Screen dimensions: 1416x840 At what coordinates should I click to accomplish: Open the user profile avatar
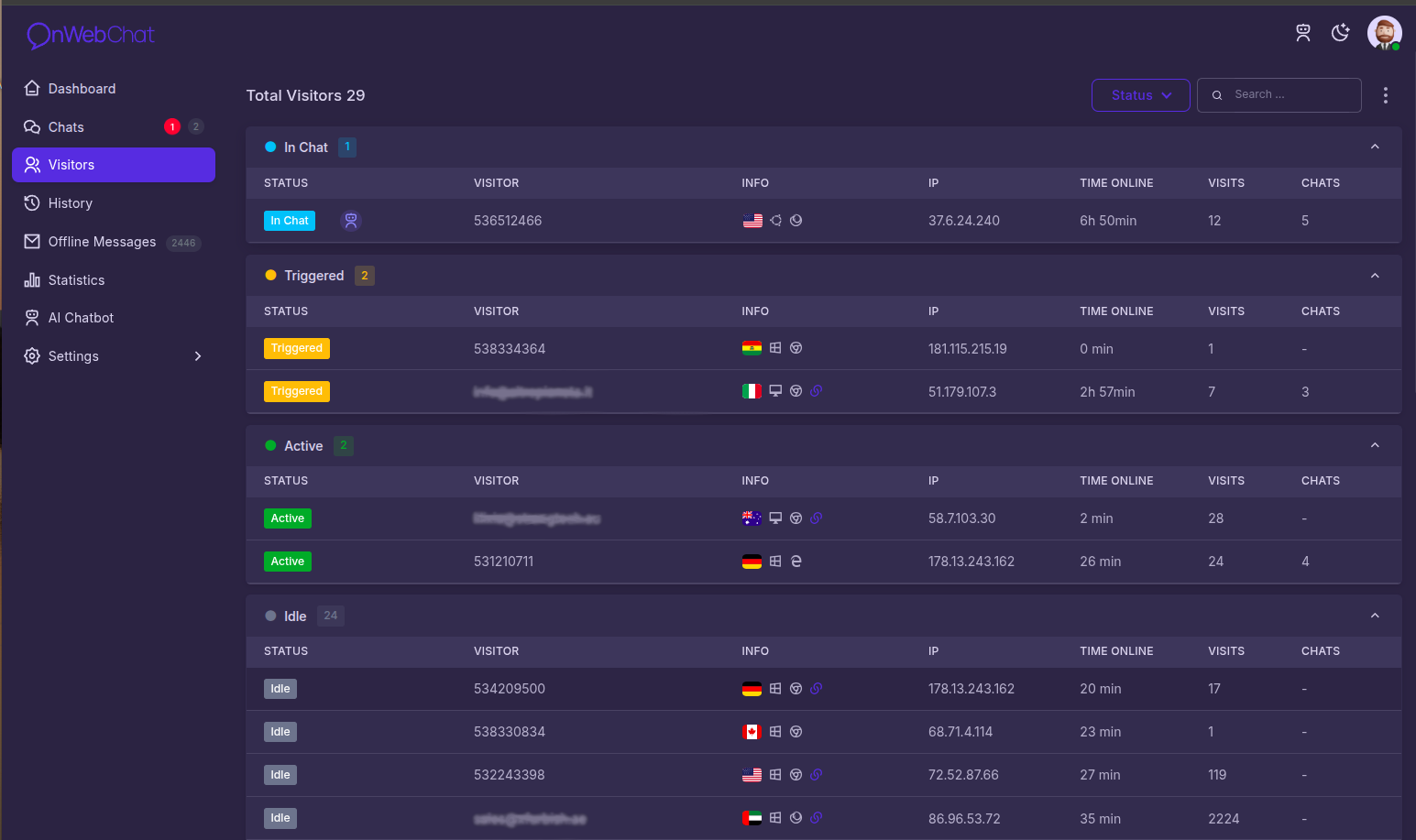coord(1384,33)
